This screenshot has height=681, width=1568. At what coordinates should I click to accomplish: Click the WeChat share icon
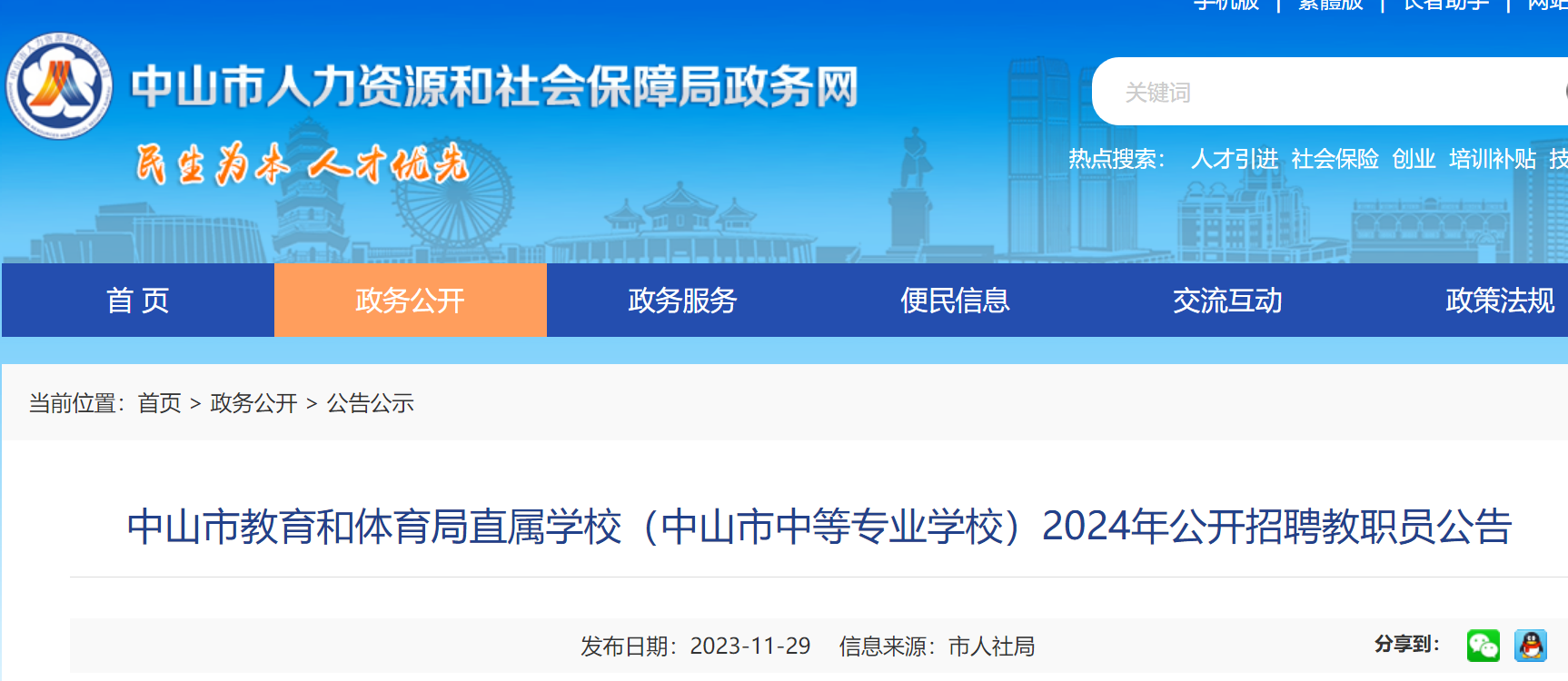click(x=1483, y=646)
